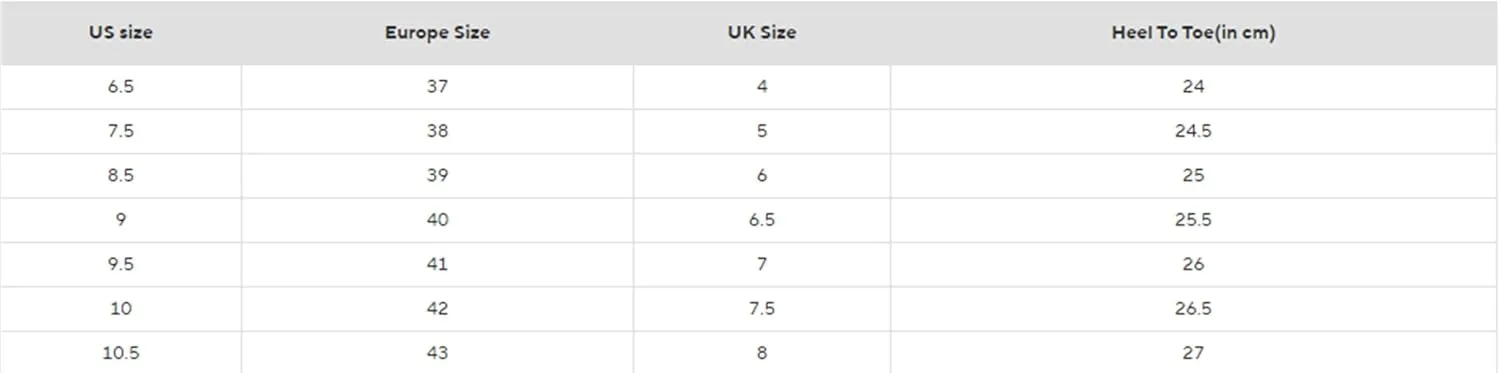
Task: Click heel to toe 24.5 value
Action: click(1193, 131)
